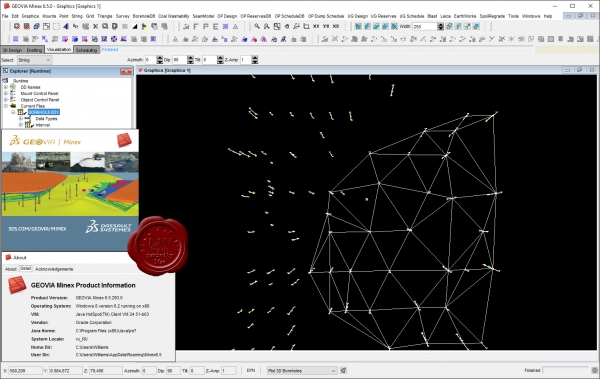
Task: Open the BoreholeDB menu
Action: click(x=144, y=16)
